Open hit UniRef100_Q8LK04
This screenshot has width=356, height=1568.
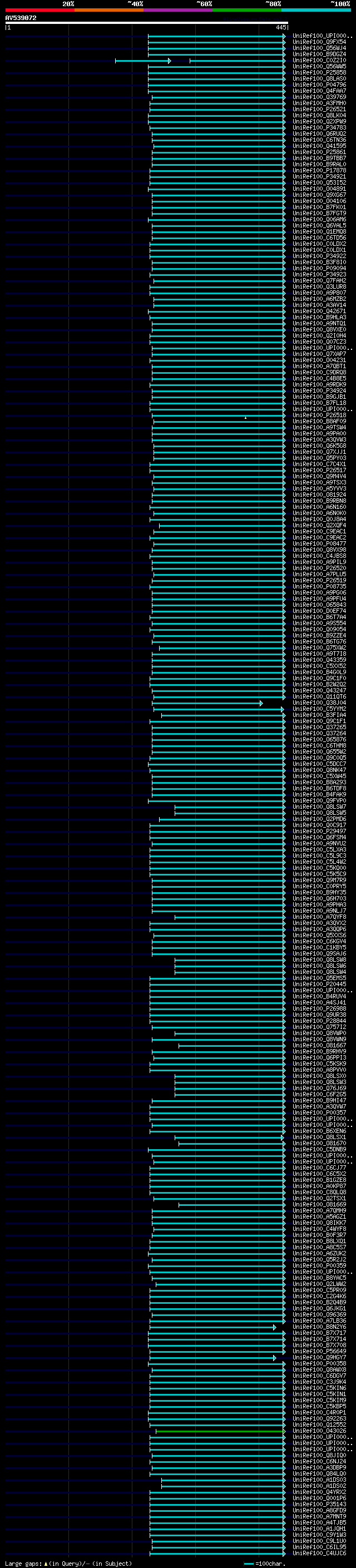click(x=319, y=115)
